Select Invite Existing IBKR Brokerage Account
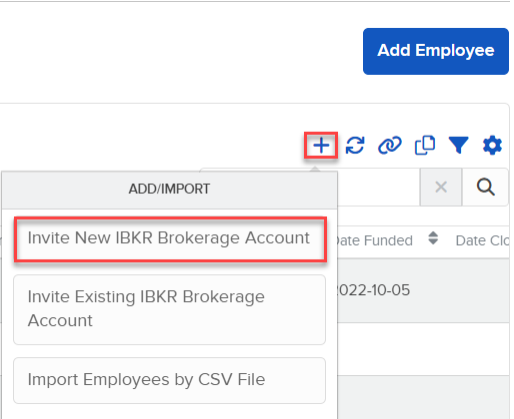The height and width of the screenshot is (419, 514). [169, 309]
